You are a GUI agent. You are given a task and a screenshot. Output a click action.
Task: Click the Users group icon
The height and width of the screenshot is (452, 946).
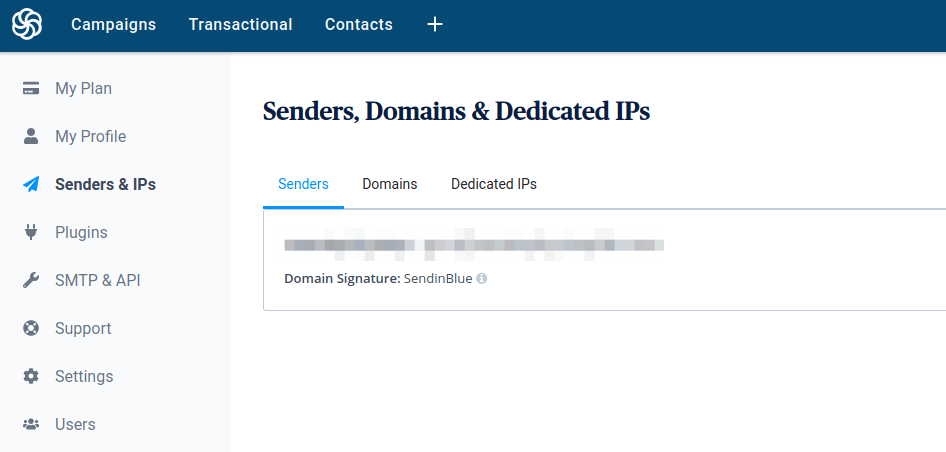tap(31, 424)
